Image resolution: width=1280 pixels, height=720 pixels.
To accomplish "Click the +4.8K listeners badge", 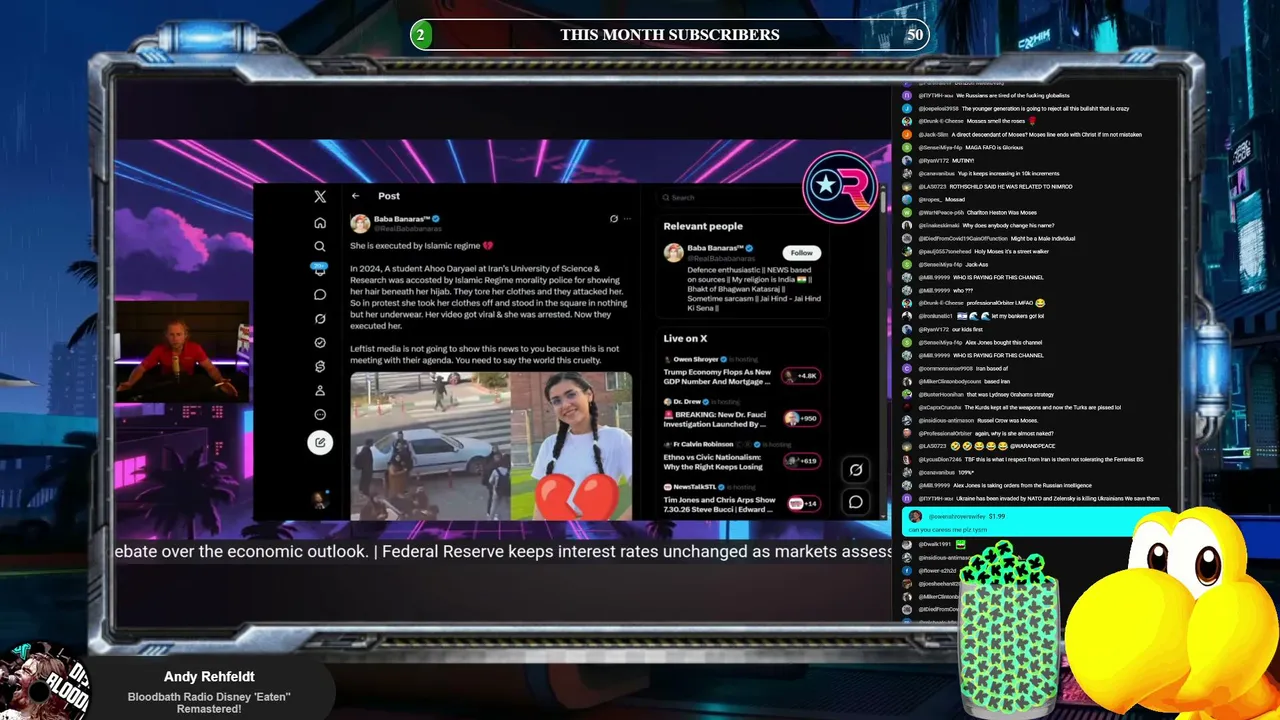I will [801, 376].
